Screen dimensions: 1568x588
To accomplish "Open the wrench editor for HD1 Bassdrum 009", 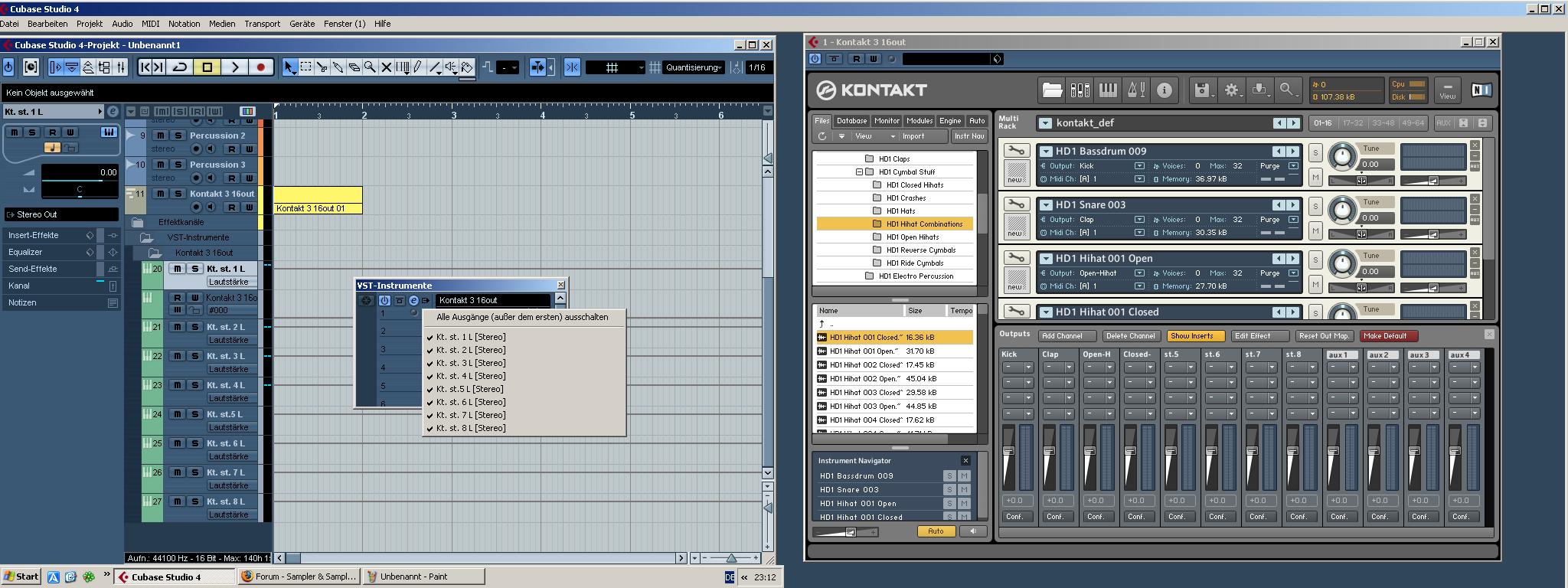I will pos(1016,151).
